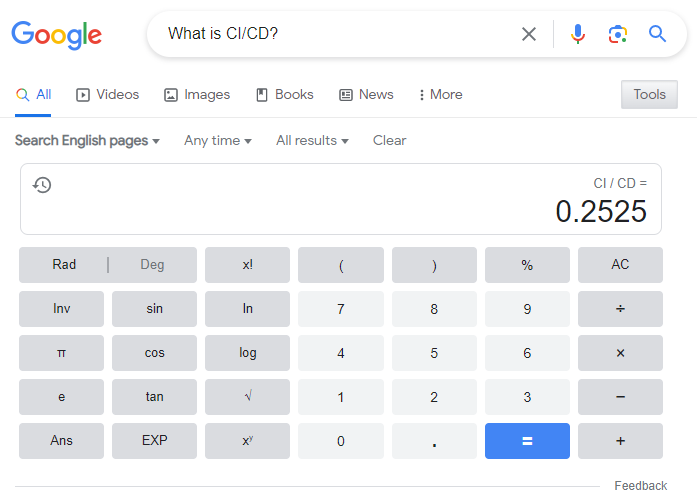Click the blue magnifier search icon
The height and width of the screenshot is (501, 697).
point(657,34)
